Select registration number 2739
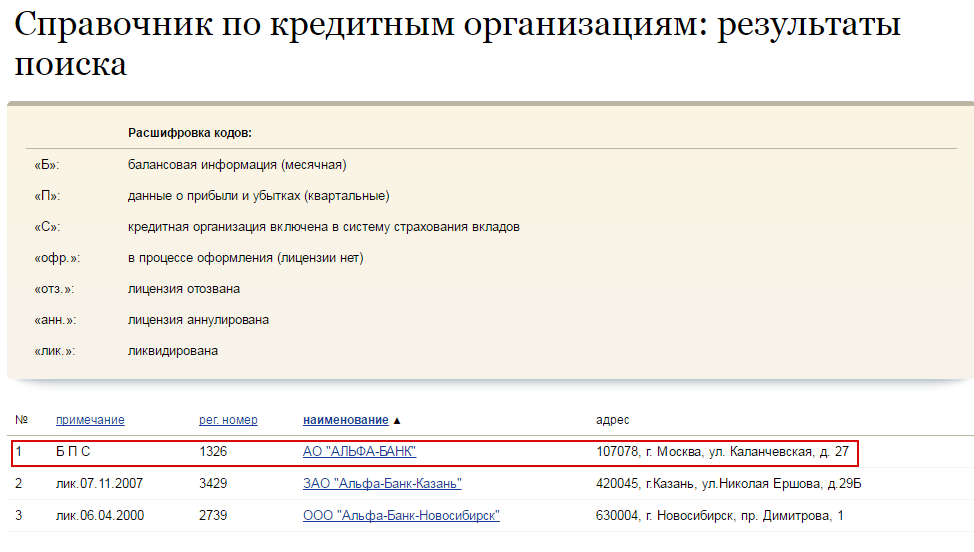 coord(213,516)
